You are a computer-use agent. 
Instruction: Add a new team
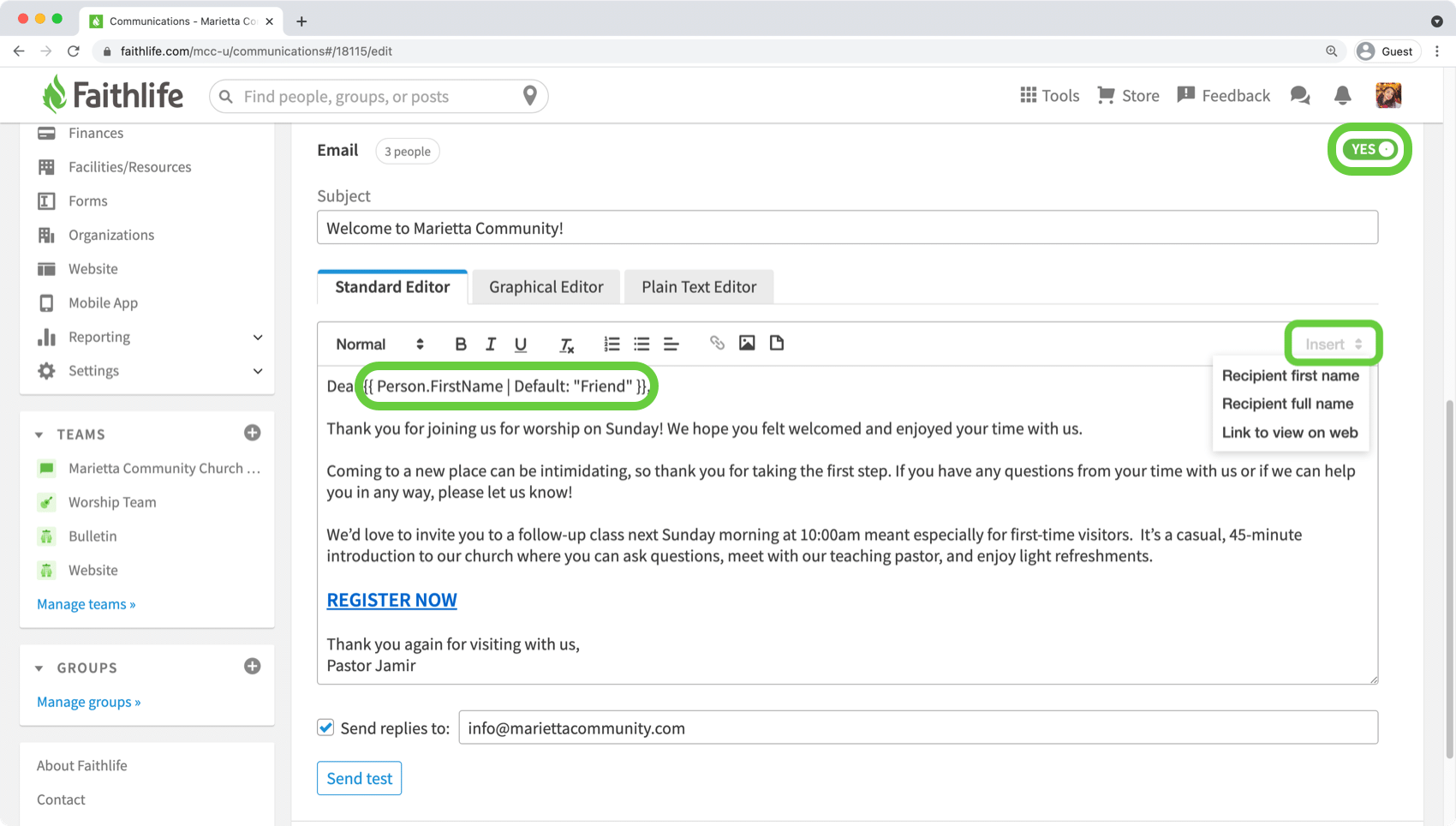[x=252, y=433]
